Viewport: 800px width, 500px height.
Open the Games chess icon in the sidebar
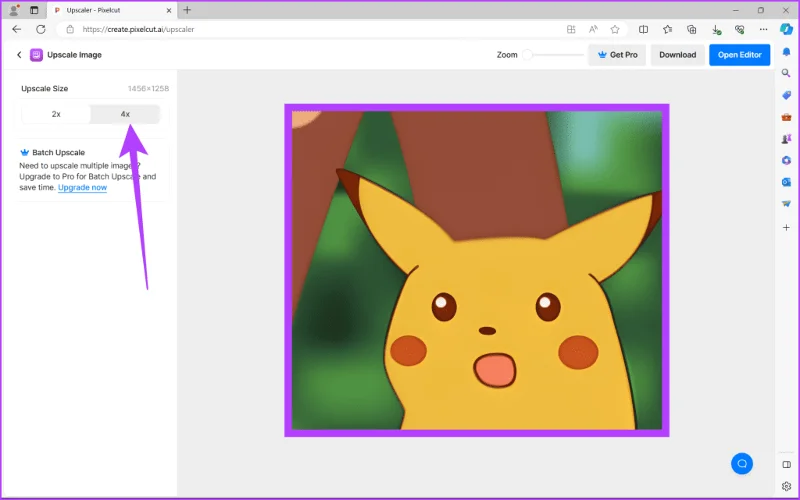tap(786, 139)
